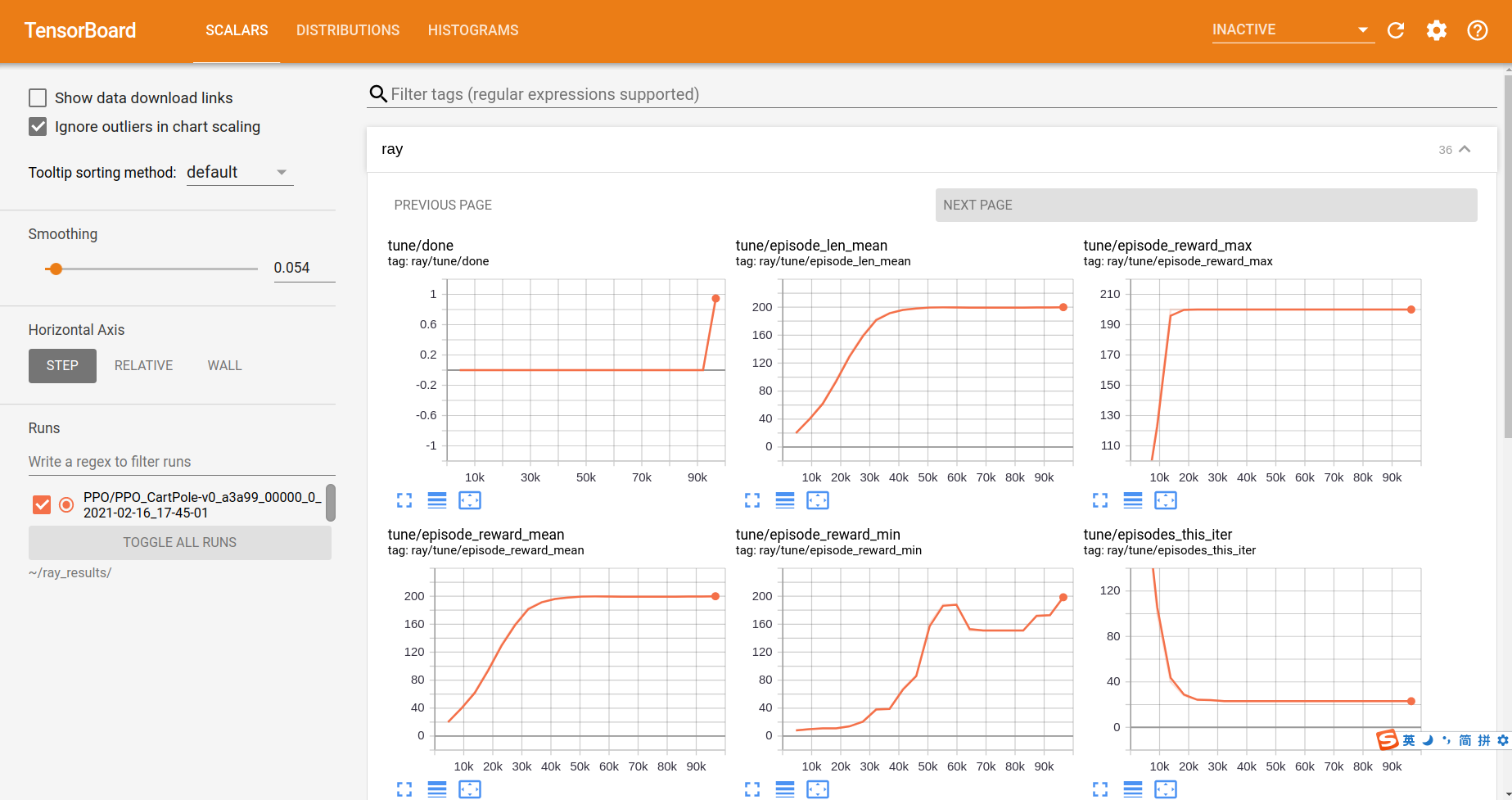Set horizontal axis to RELATIVE
Screen dimensions: 1512x800
coord(144,366)
